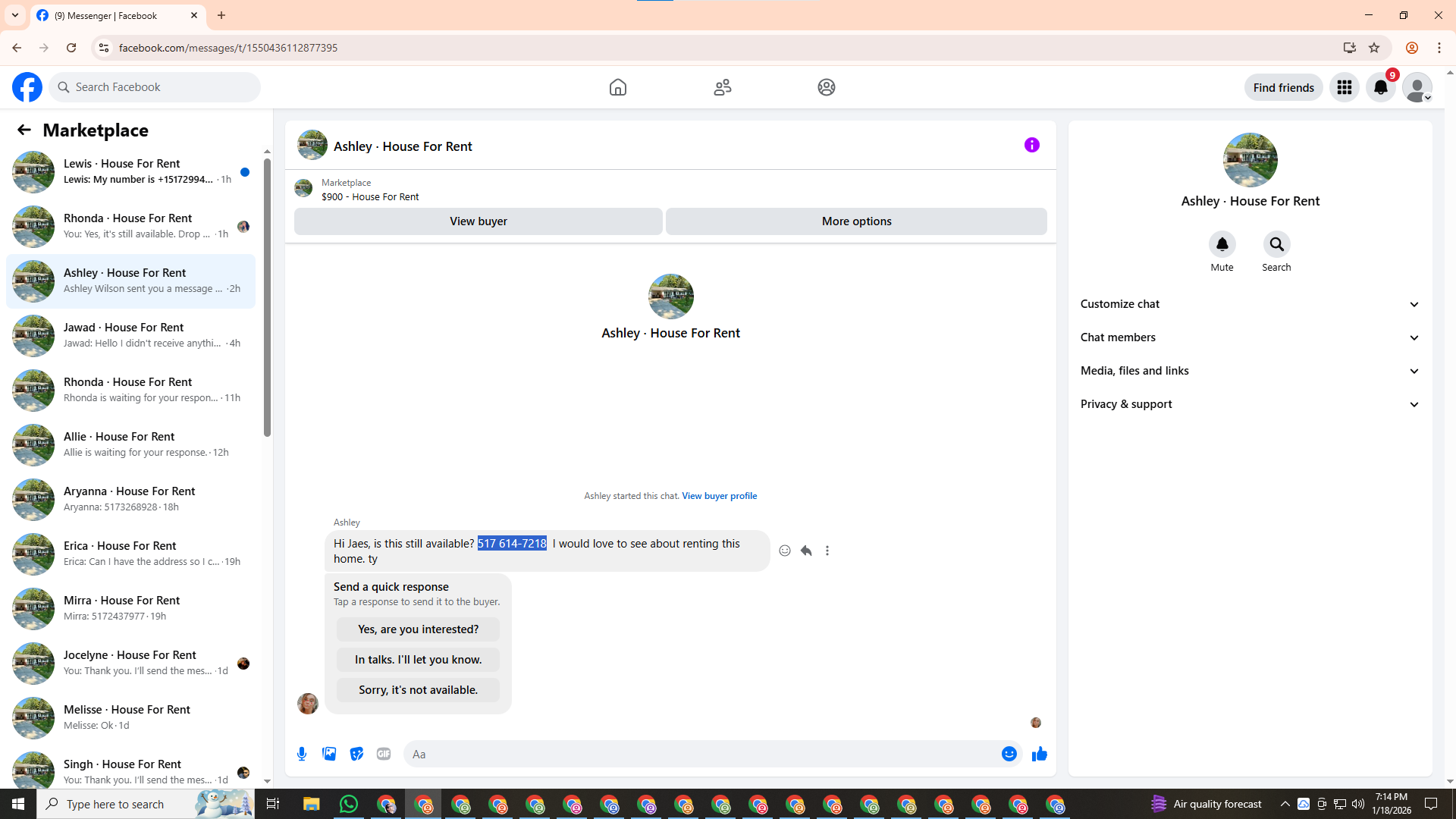The height and width of the screenshot is (819, 1456).
Task: Open the GIF picker icon
Action: 384,754
